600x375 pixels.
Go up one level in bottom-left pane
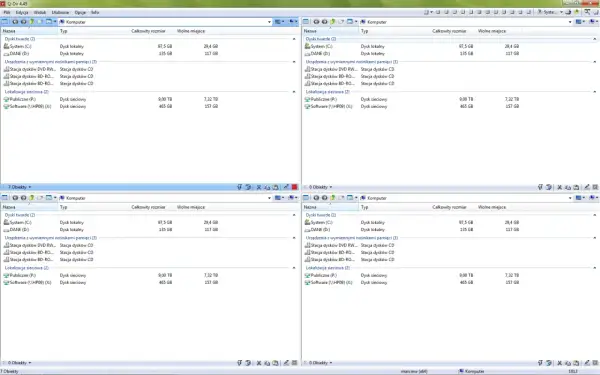pyautogui.click(x=32, y=198)
